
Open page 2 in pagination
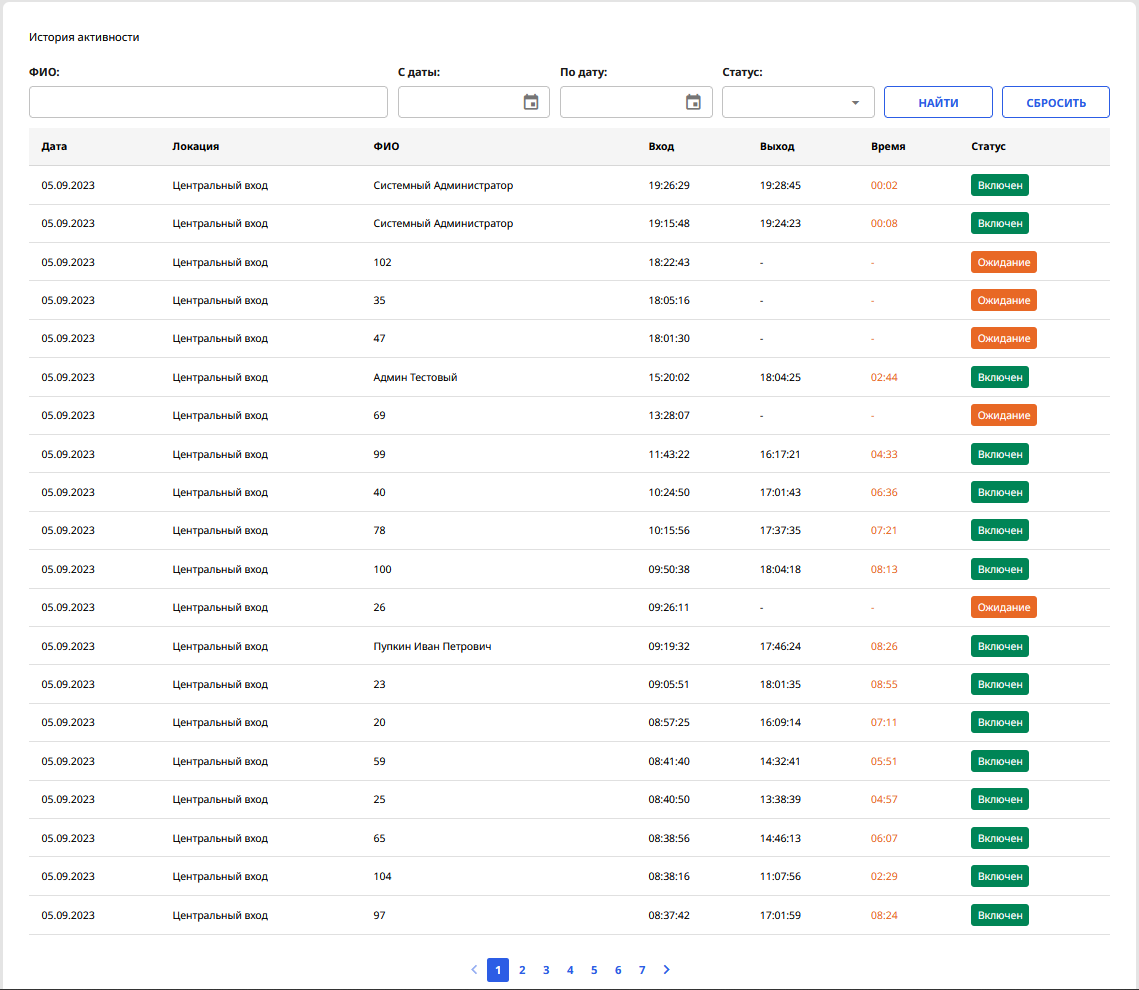click(522, 970)
